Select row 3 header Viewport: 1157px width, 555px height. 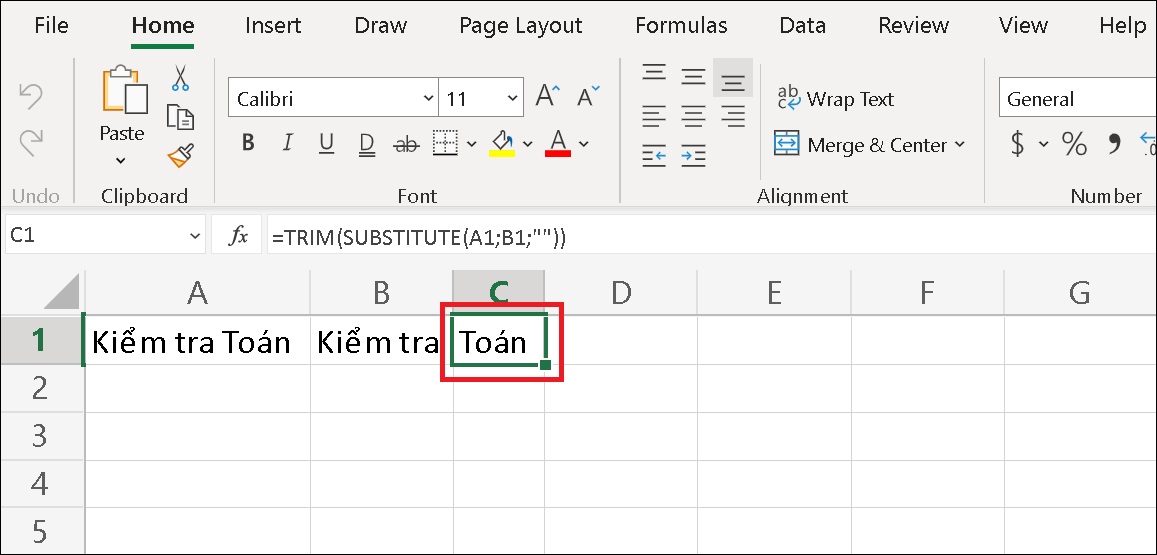tap(42, 435)
